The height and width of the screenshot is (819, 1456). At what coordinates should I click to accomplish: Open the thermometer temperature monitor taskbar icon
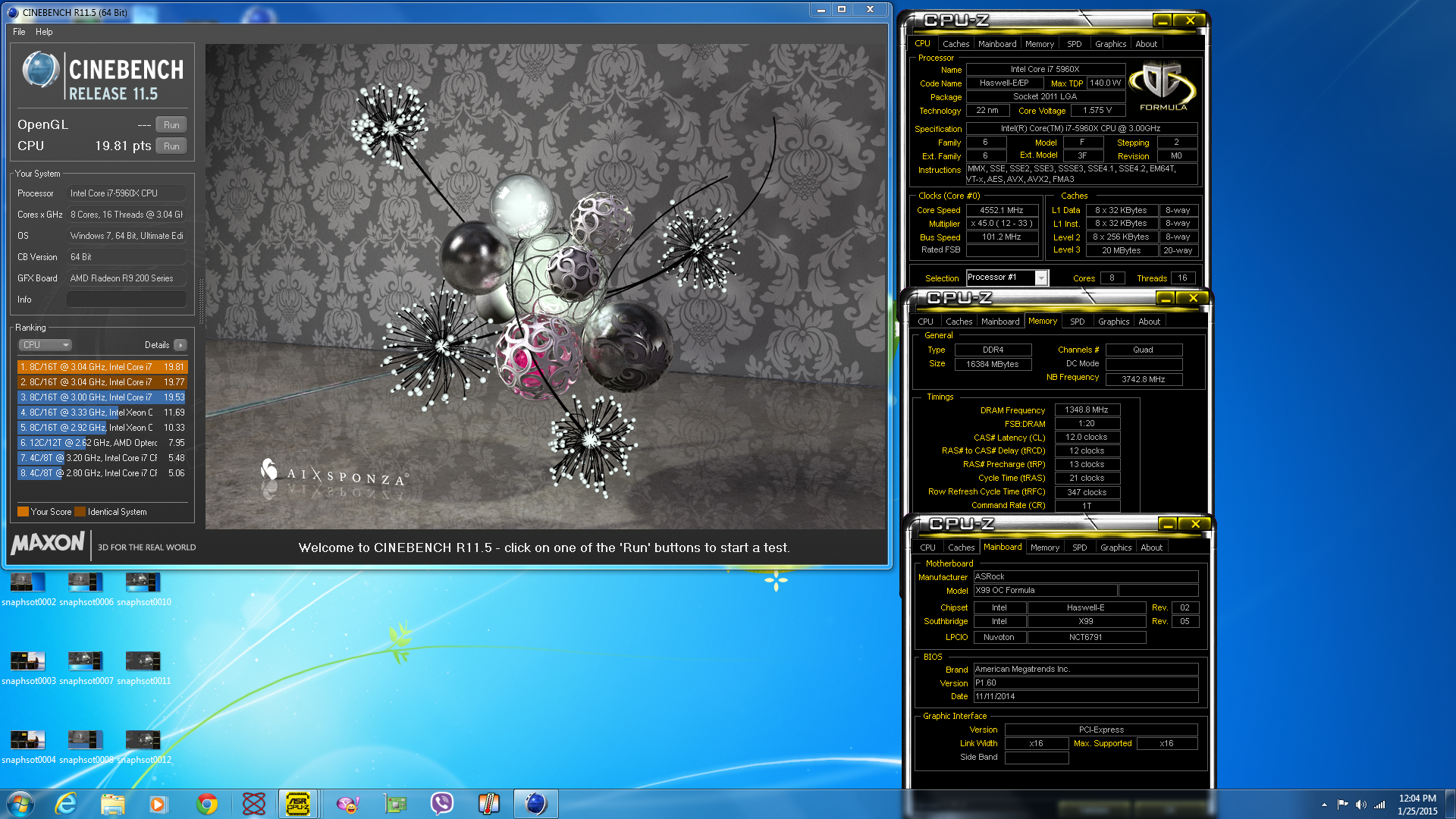(488, 804)
